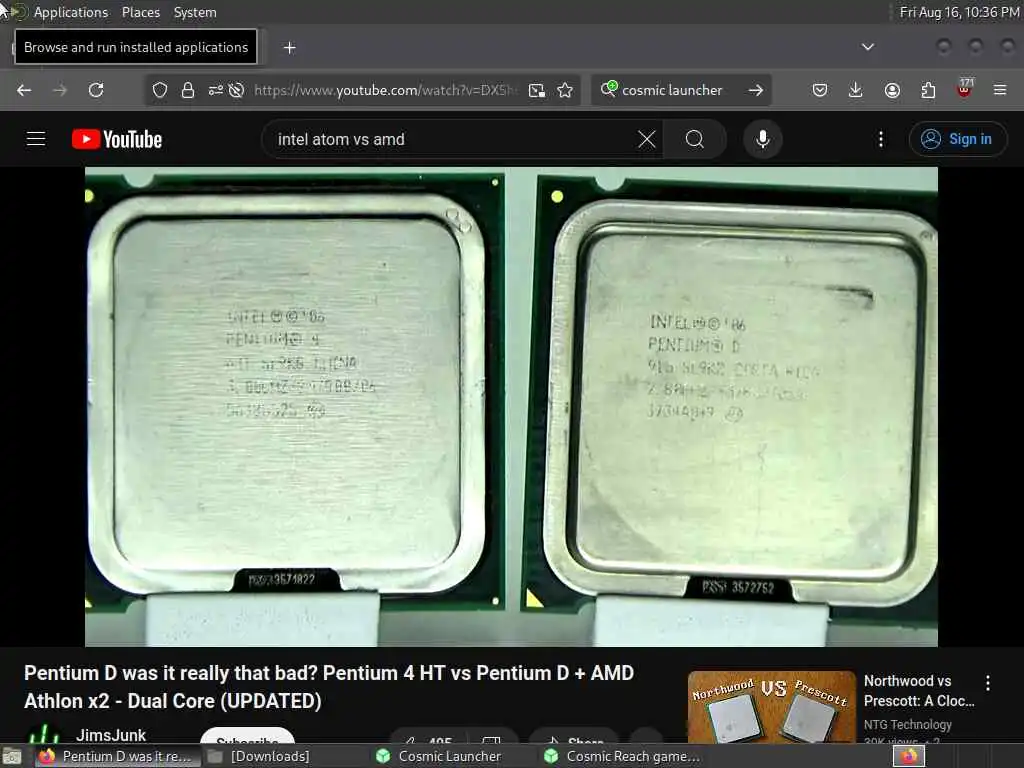Open JimsJunk channel name

click(111, 735)
